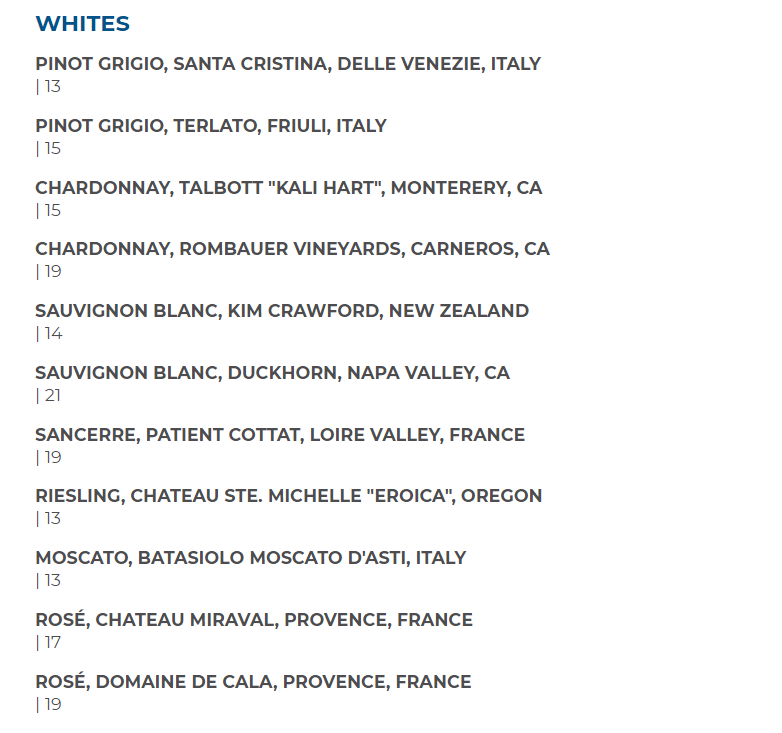Screen dimensions: 782x733
Task: Select Chardonnay Talbott "Kali Hart" entry
Action: click(288, 188)
